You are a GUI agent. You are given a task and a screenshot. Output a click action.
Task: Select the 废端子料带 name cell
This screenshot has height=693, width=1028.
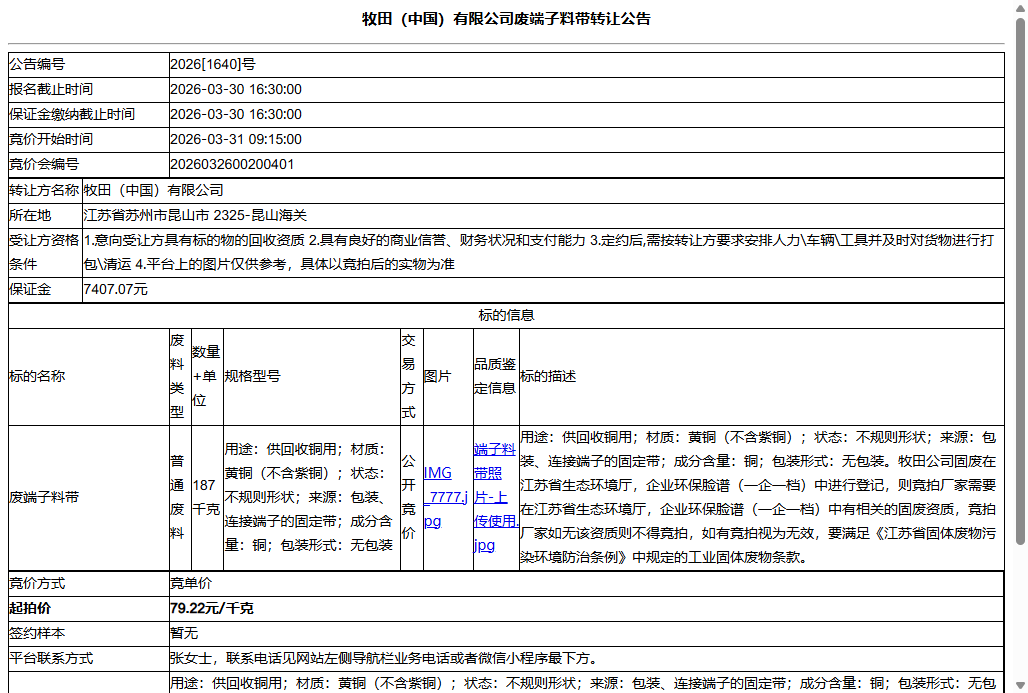(42, 496)
